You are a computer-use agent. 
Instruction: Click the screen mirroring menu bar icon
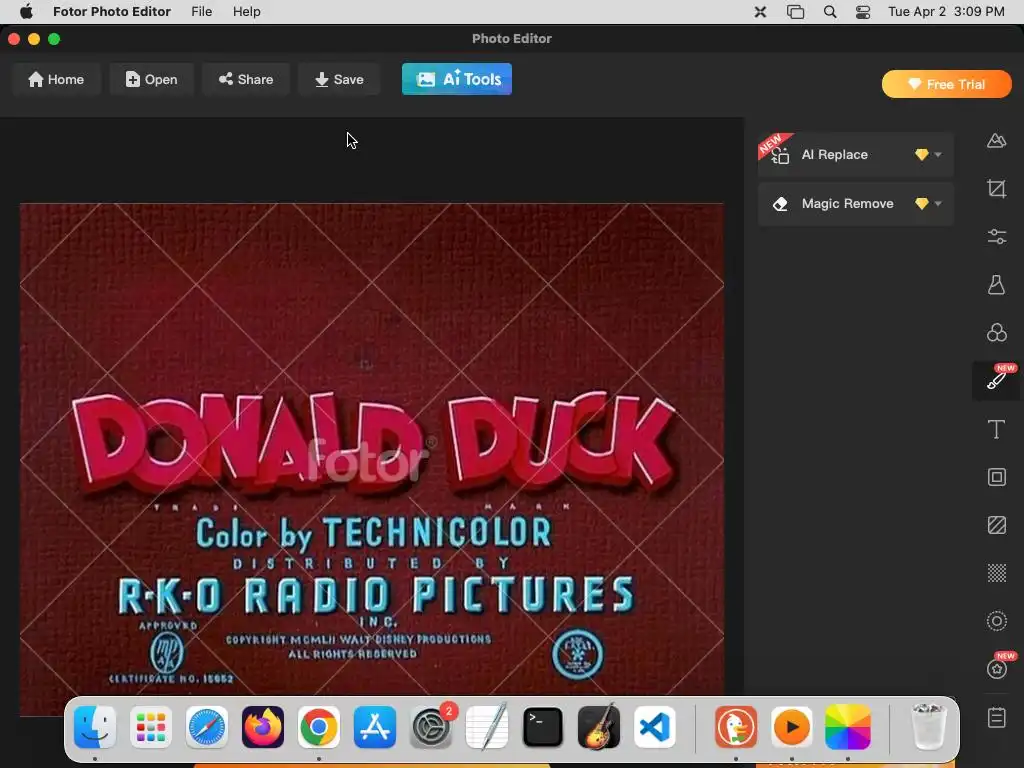pyautogui.click(x=795, y=12)
